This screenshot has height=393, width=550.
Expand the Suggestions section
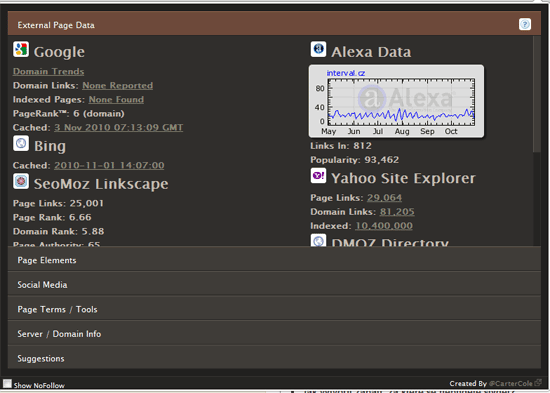point(274,357)
